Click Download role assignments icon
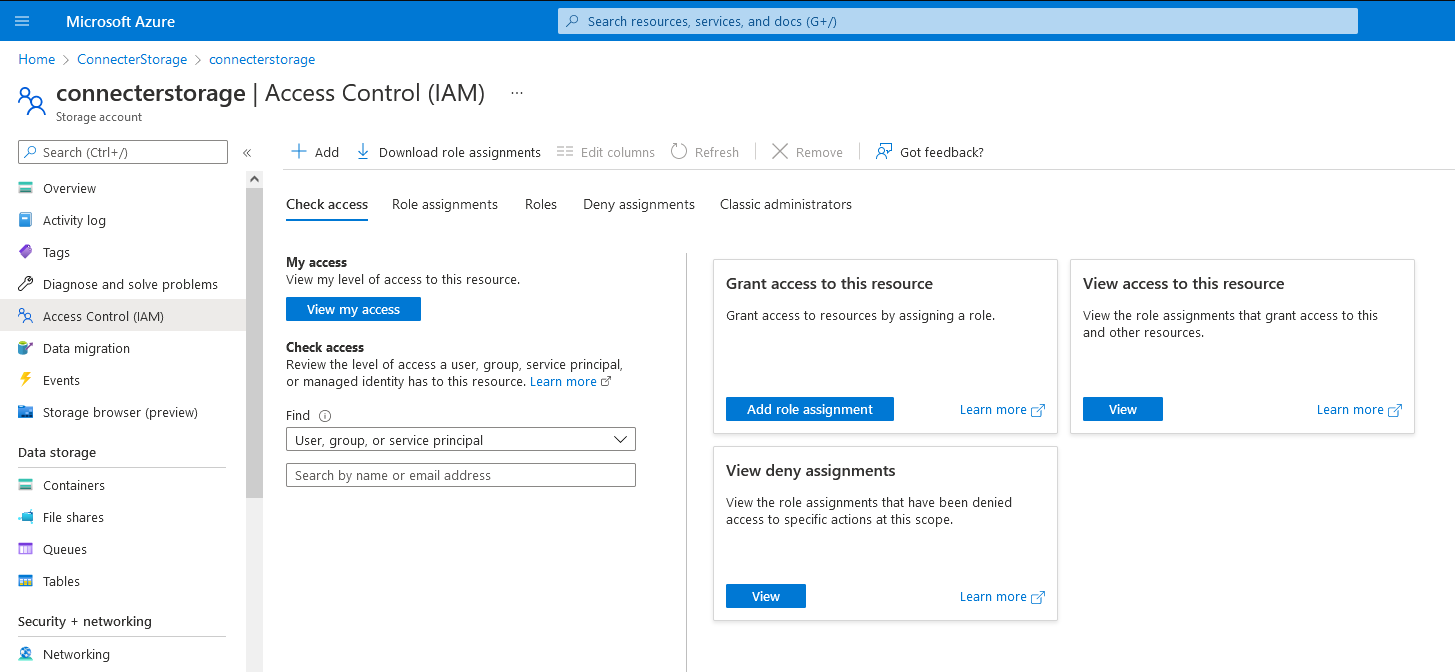Image resolution: width=1455 pixels, height=672 pixels. coord(363,152)
